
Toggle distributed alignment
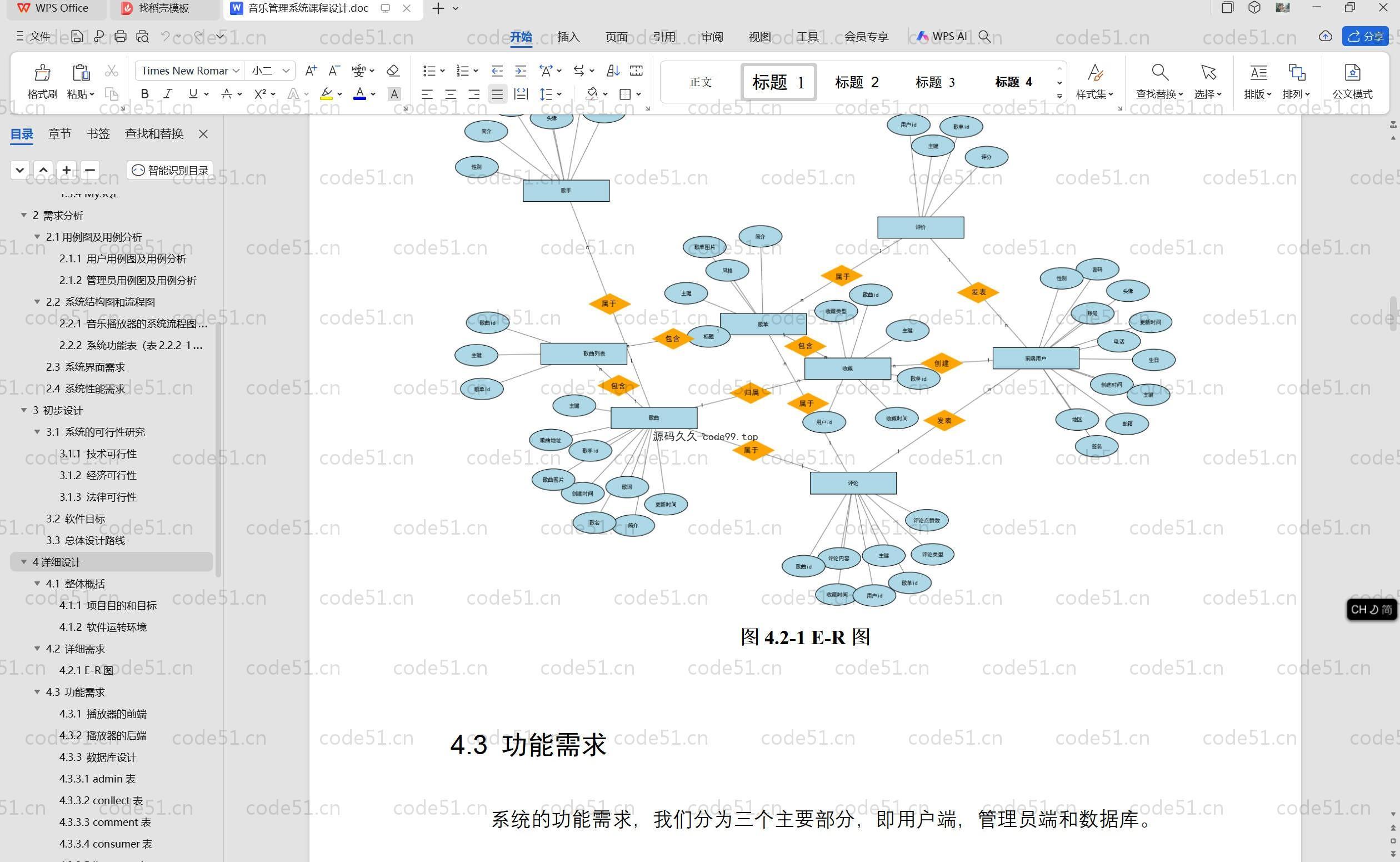click(x=521, y=94)
